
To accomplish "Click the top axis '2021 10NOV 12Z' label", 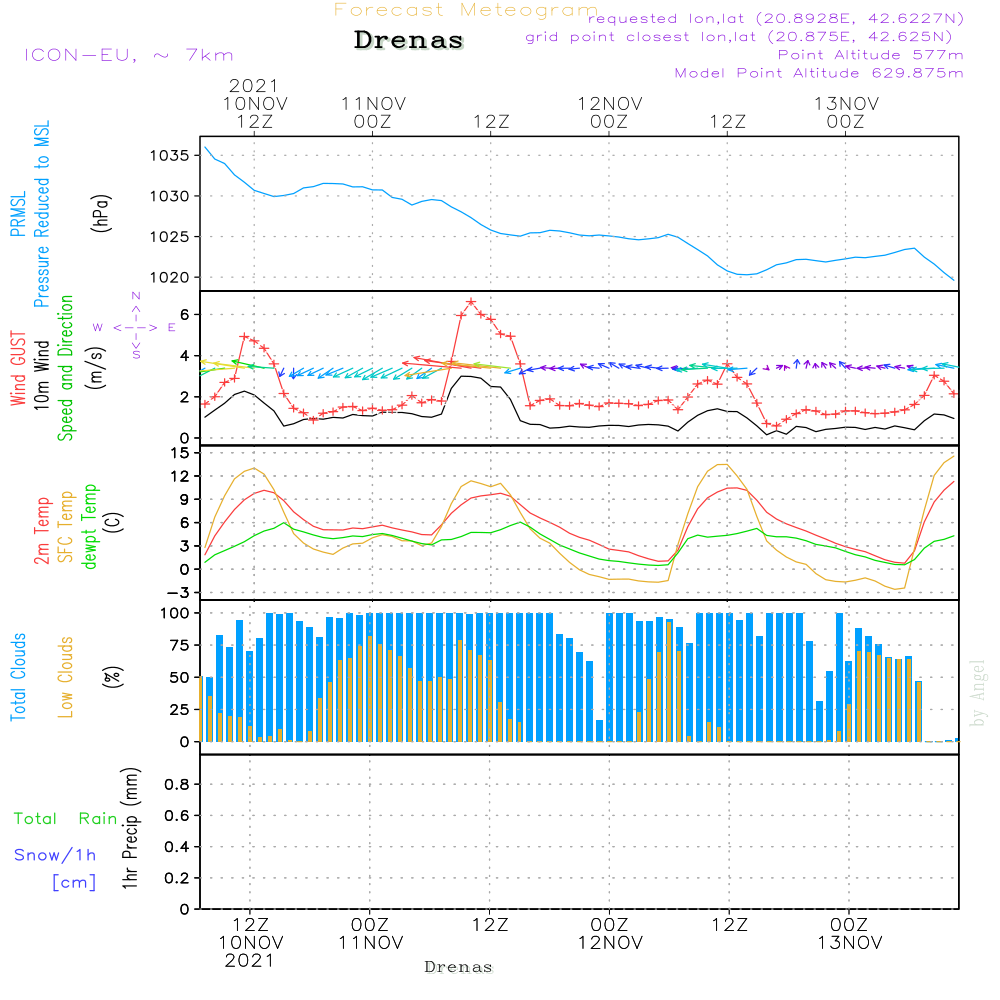I will tap(255, 103).
